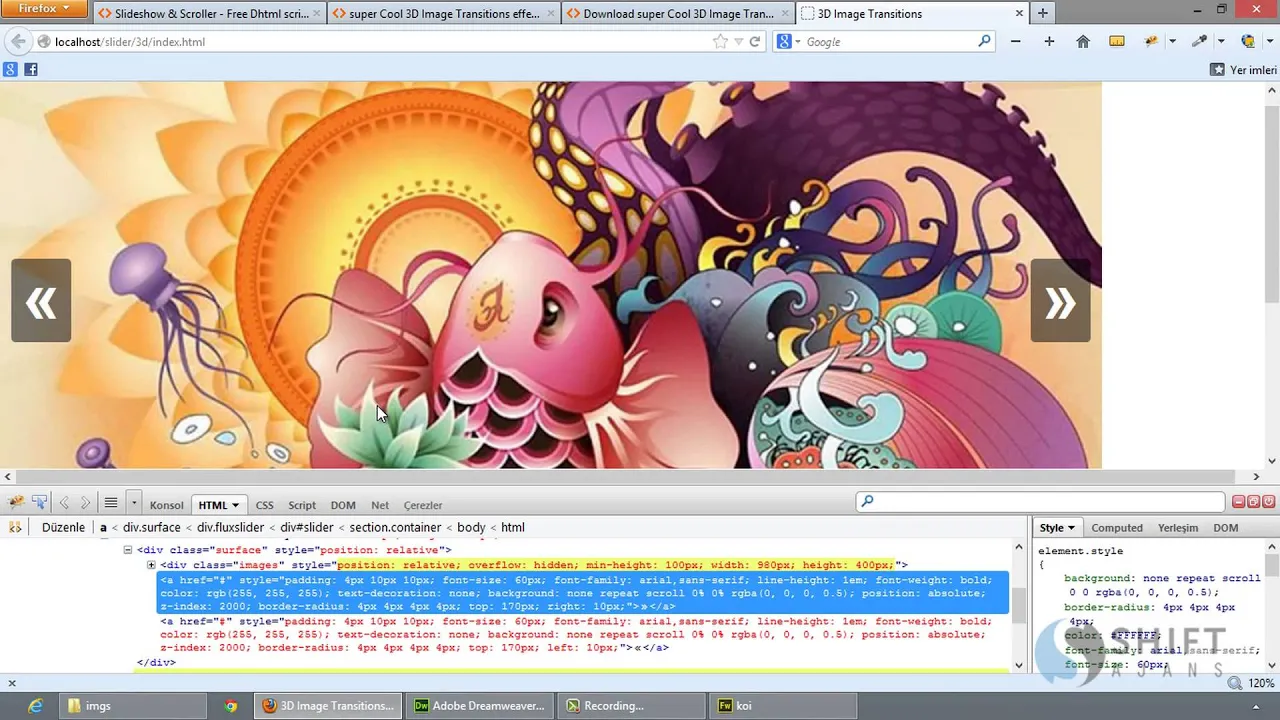Select div.surface in the breadcrumb path
This screenshot has height=720, width=1280.
click(152, 527)
